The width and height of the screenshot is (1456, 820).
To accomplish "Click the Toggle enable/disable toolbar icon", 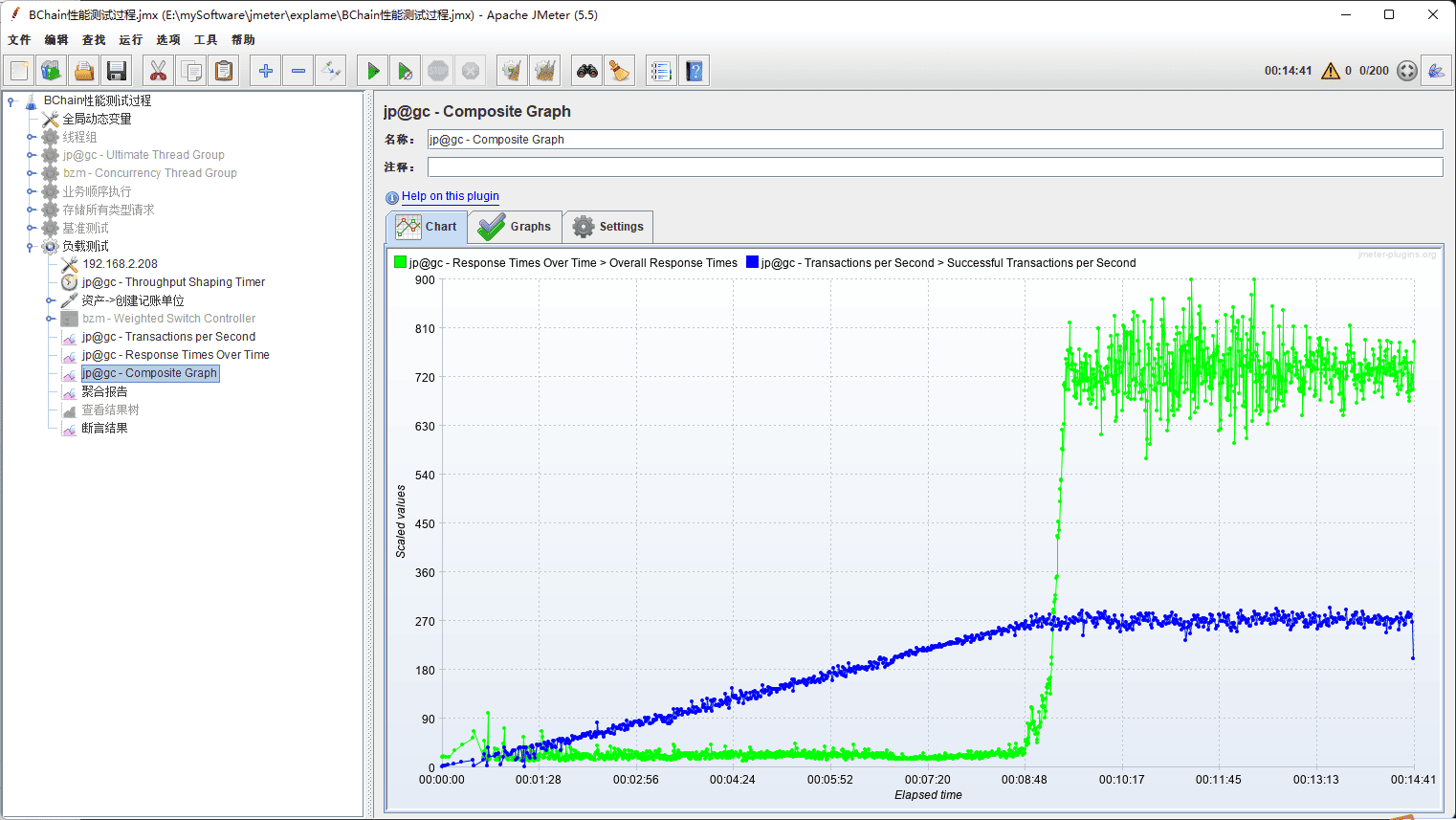I will (x=331, y=71).
